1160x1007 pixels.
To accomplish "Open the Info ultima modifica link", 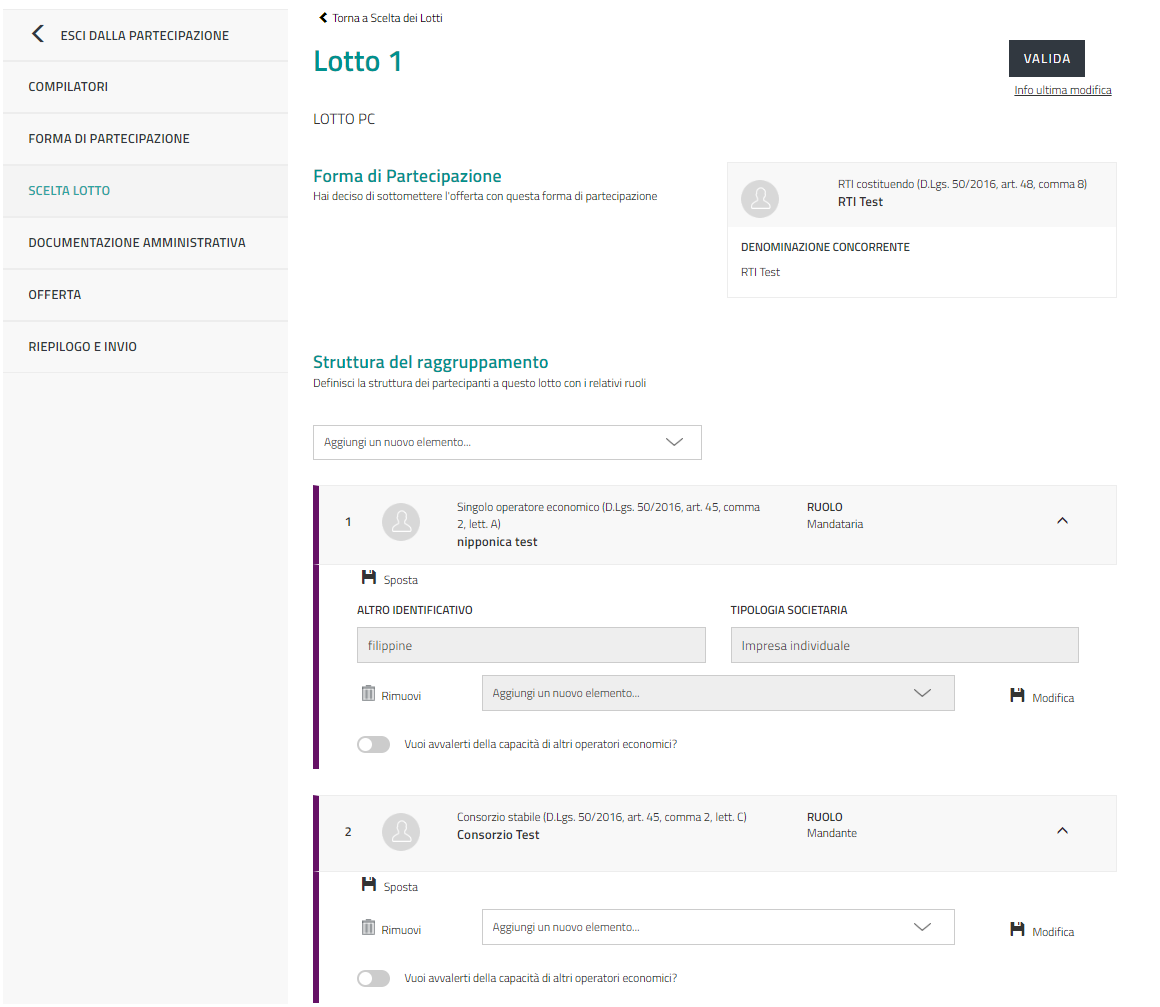I will click(x=1062, y=90).
